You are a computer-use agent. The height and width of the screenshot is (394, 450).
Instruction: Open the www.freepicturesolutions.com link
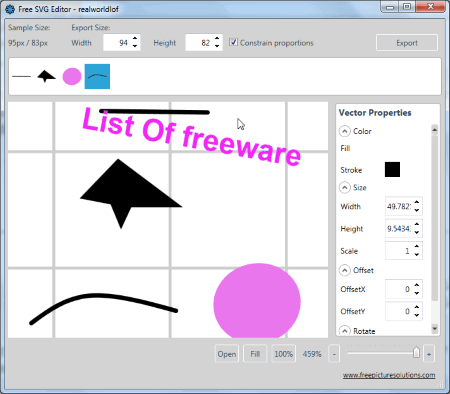[x=389, y=375]
